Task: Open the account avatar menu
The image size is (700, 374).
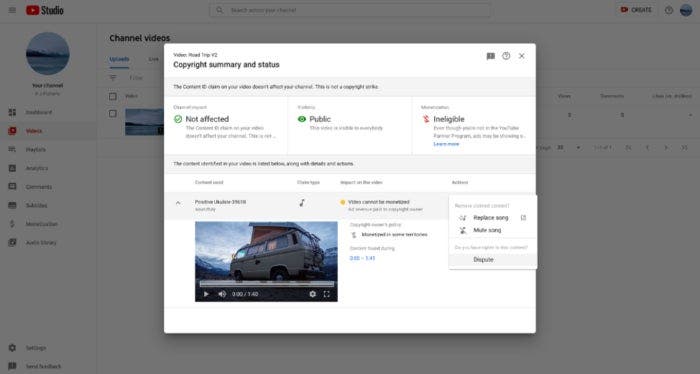Action: (686, 10)
